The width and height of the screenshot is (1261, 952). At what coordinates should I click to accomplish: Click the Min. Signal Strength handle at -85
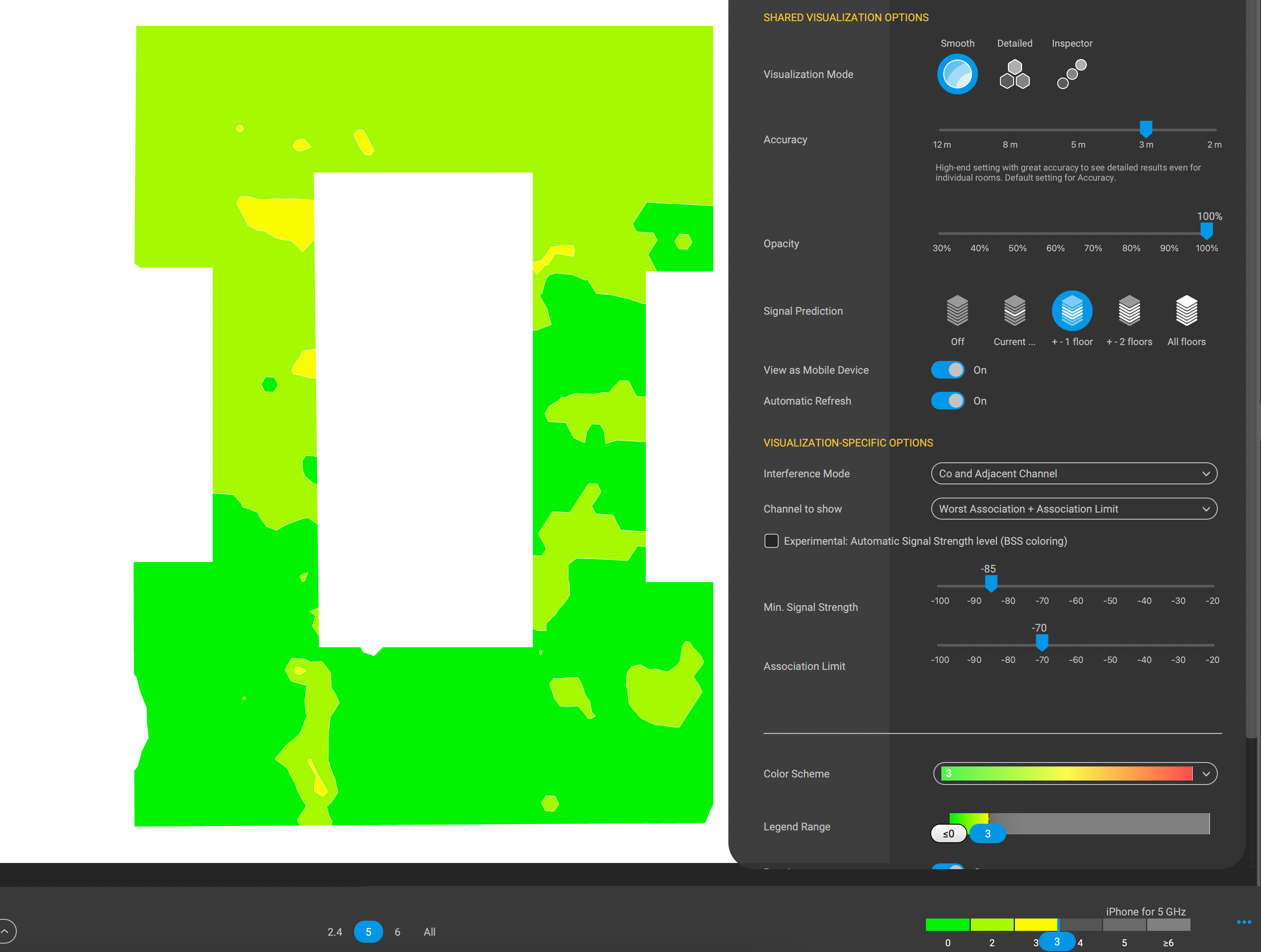coord(991,584)
